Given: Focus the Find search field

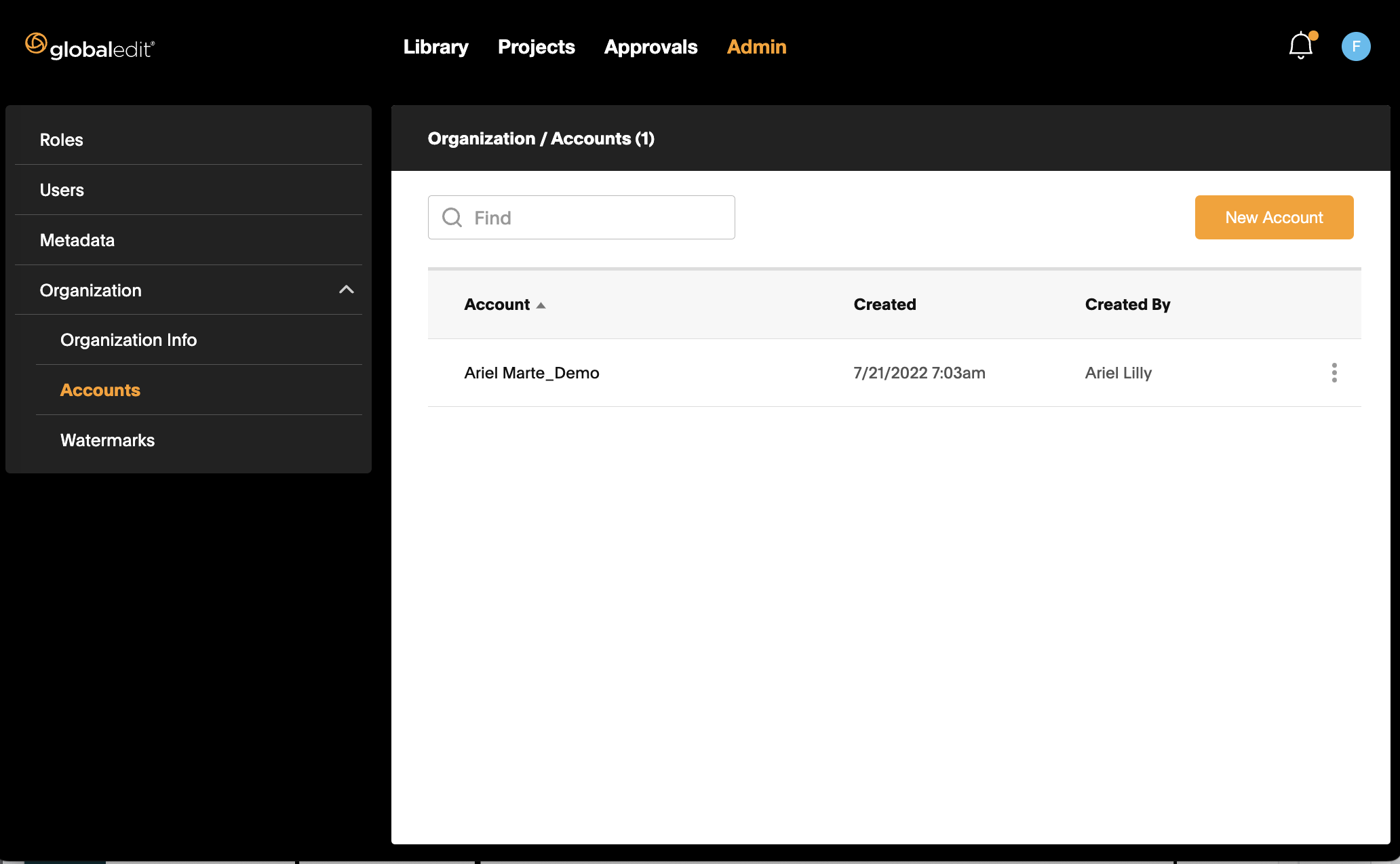Looking at the screenshot, I should point(581,218).
